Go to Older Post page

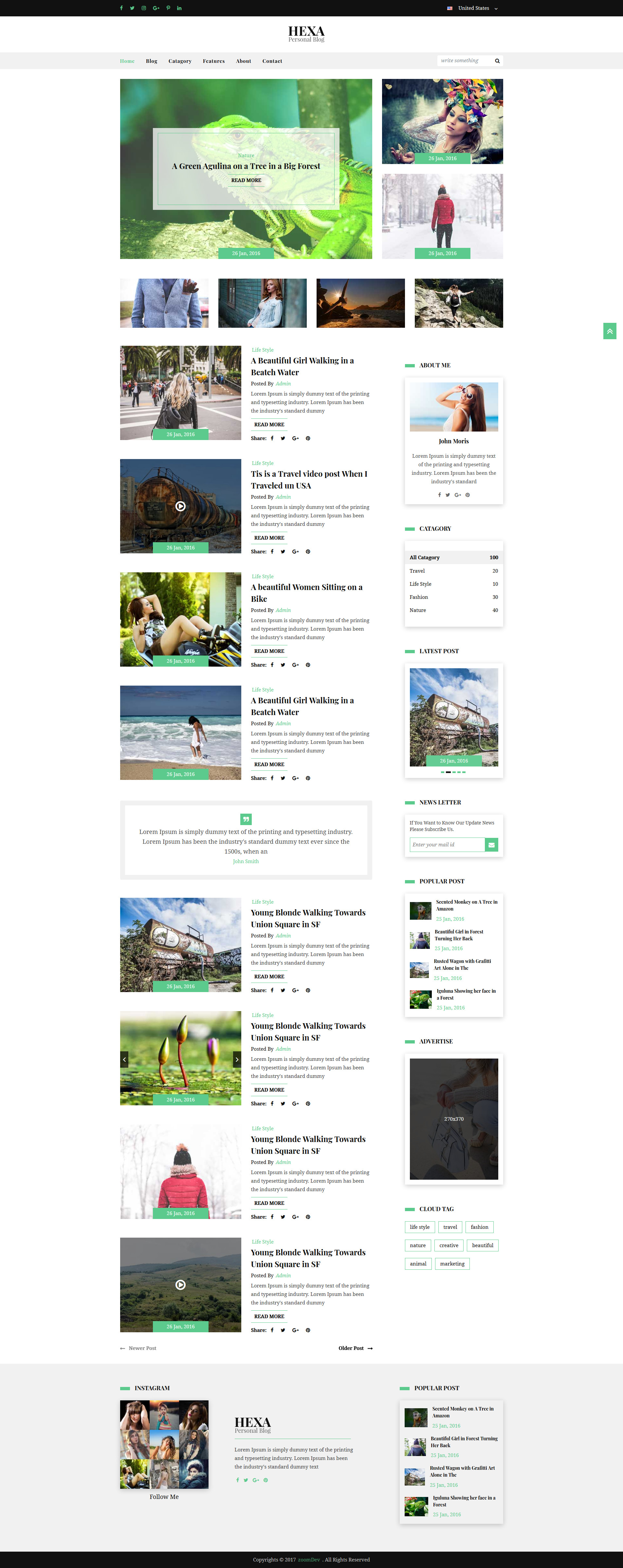point(355,1348)
